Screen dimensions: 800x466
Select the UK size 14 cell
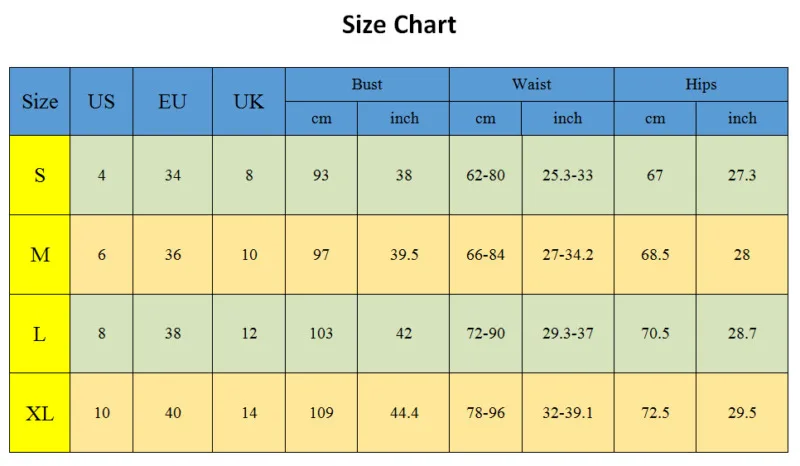coord(249,413)
